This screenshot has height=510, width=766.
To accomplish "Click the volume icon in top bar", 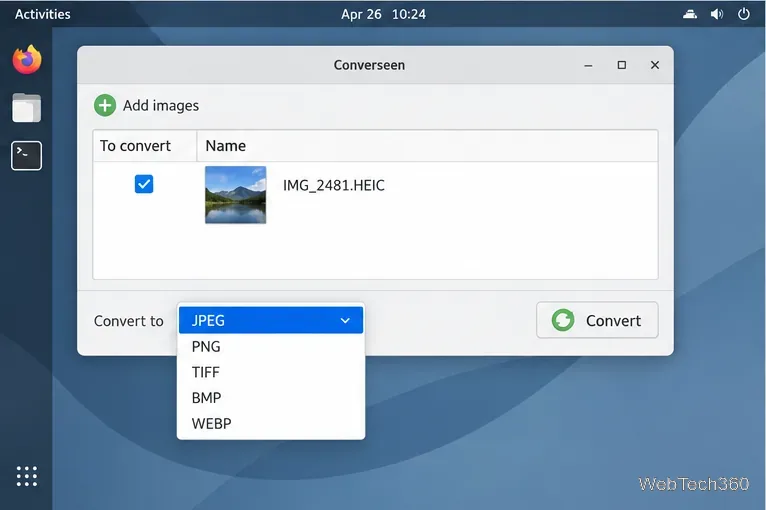I will tap(717, 14).
